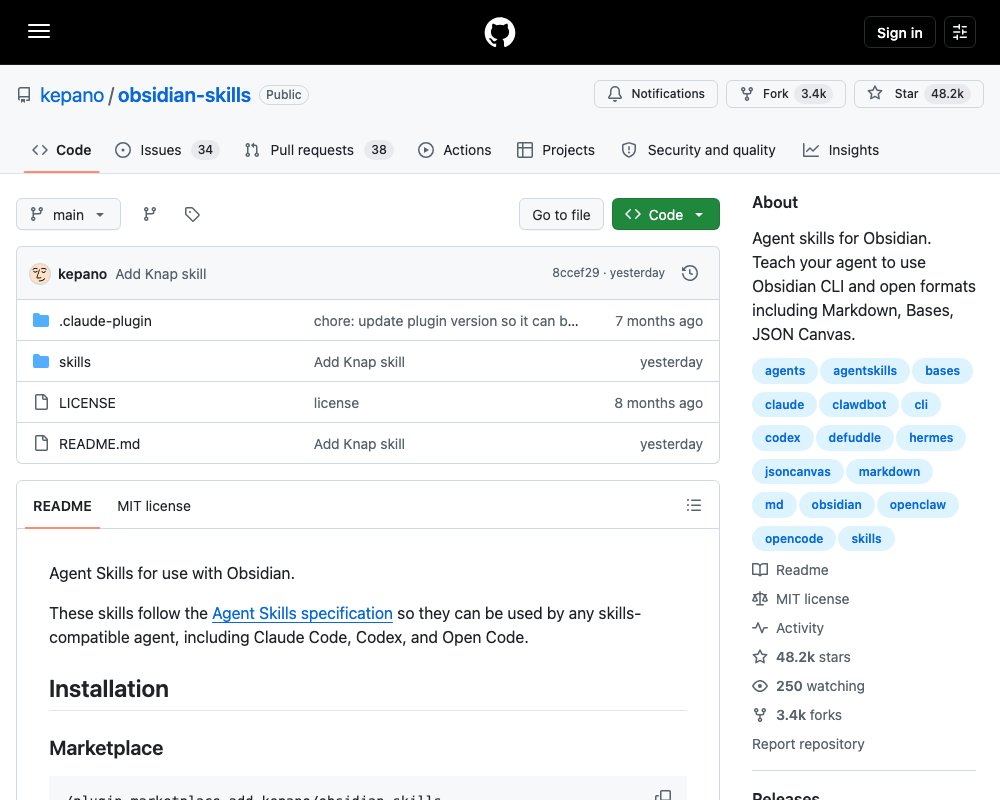The height and width of the screenshot is (800, 1000).
Task: Expand the main branch dropdown
Action: [x=68, y=214]
